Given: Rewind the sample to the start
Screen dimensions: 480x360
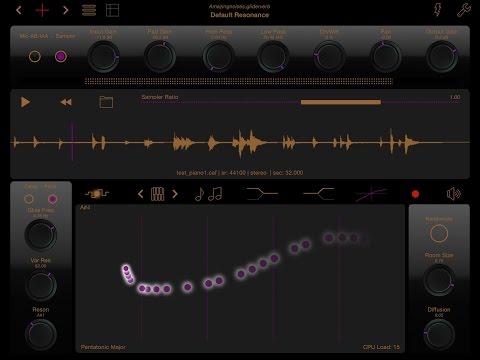Looking at the screenshot, I should 66,102.
